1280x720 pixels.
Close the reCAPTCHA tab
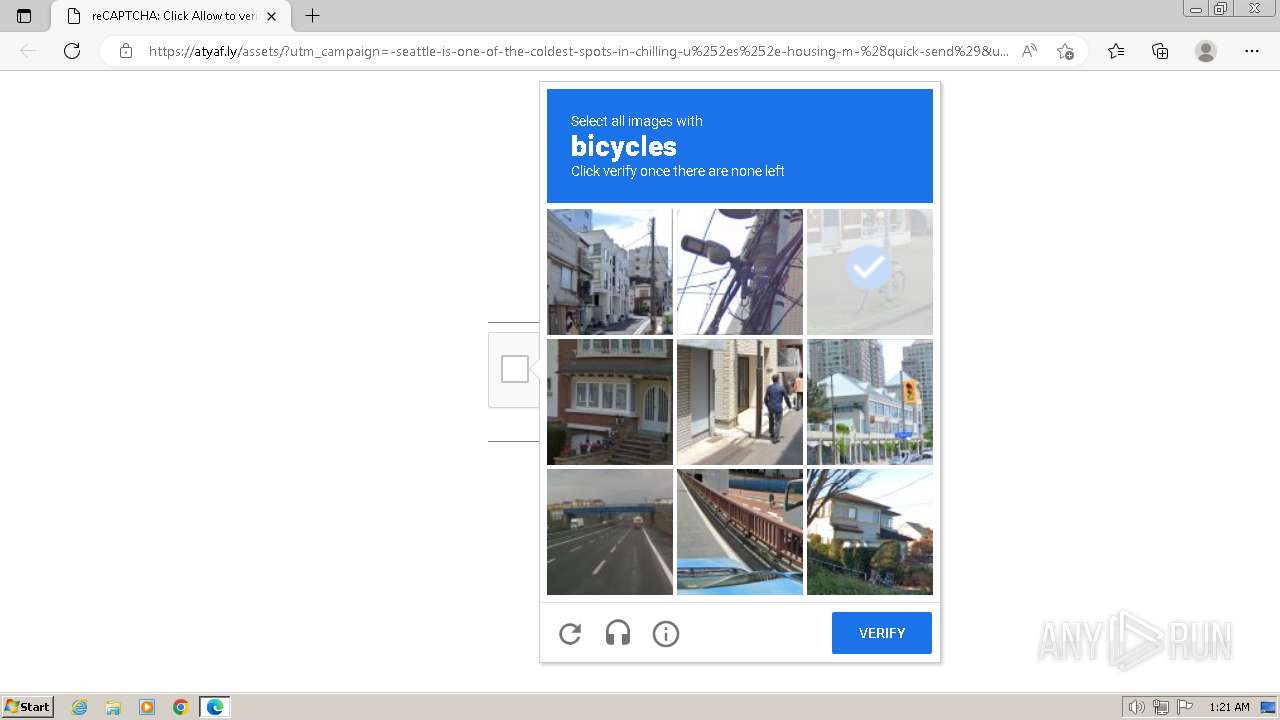[271, 16]
